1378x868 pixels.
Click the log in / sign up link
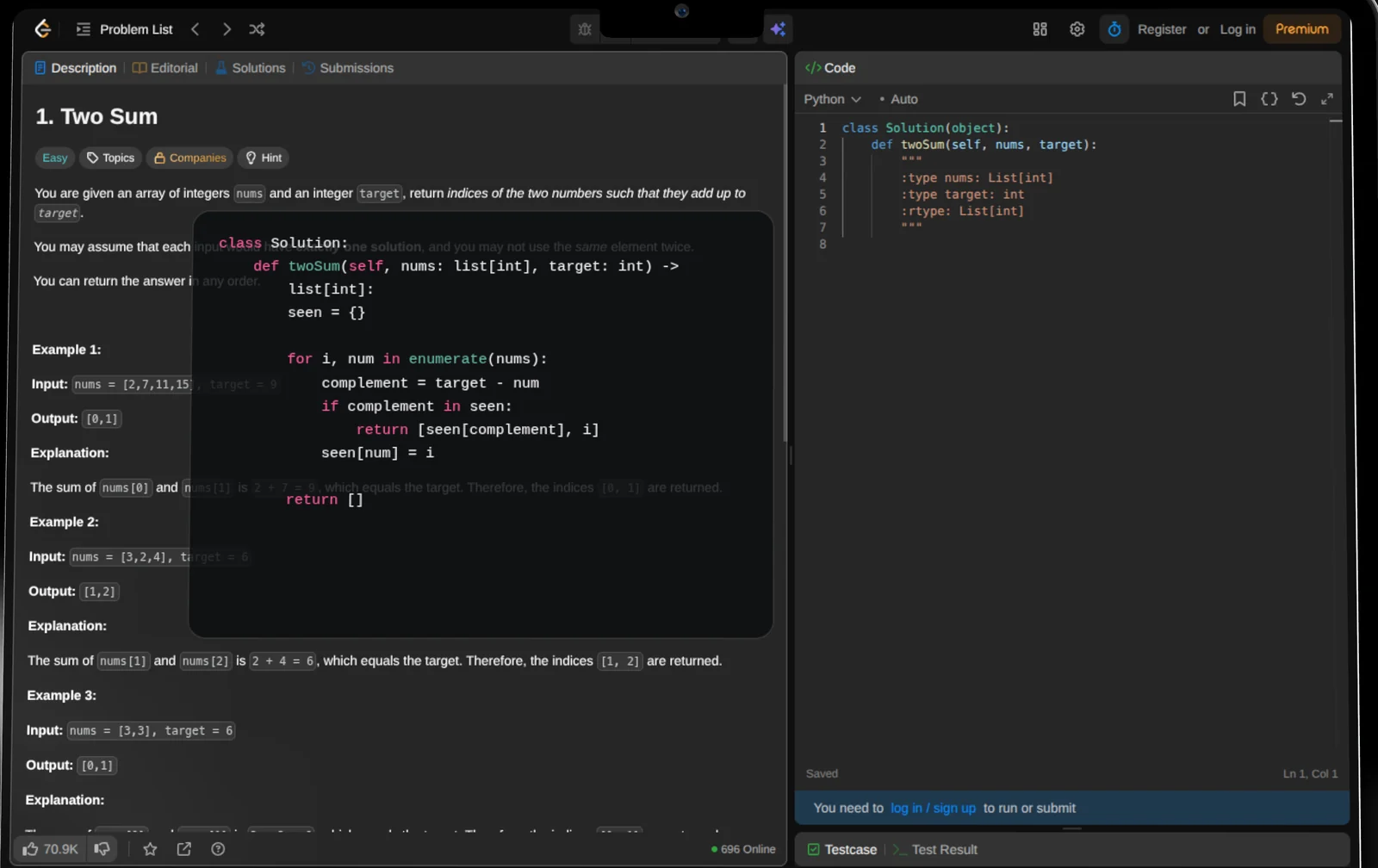(933, 808)
